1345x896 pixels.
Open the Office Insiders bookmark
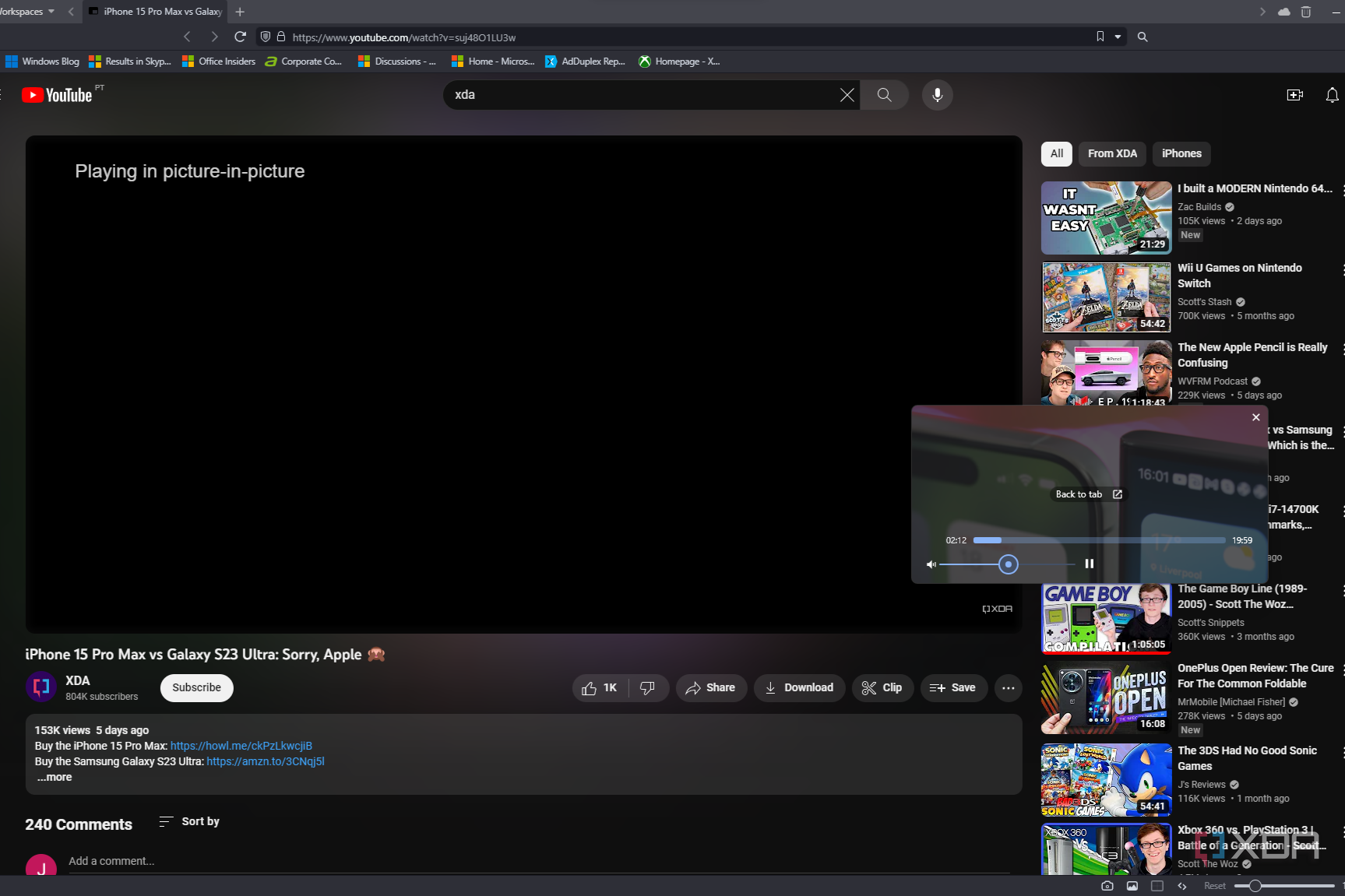[x=219, y=61]
